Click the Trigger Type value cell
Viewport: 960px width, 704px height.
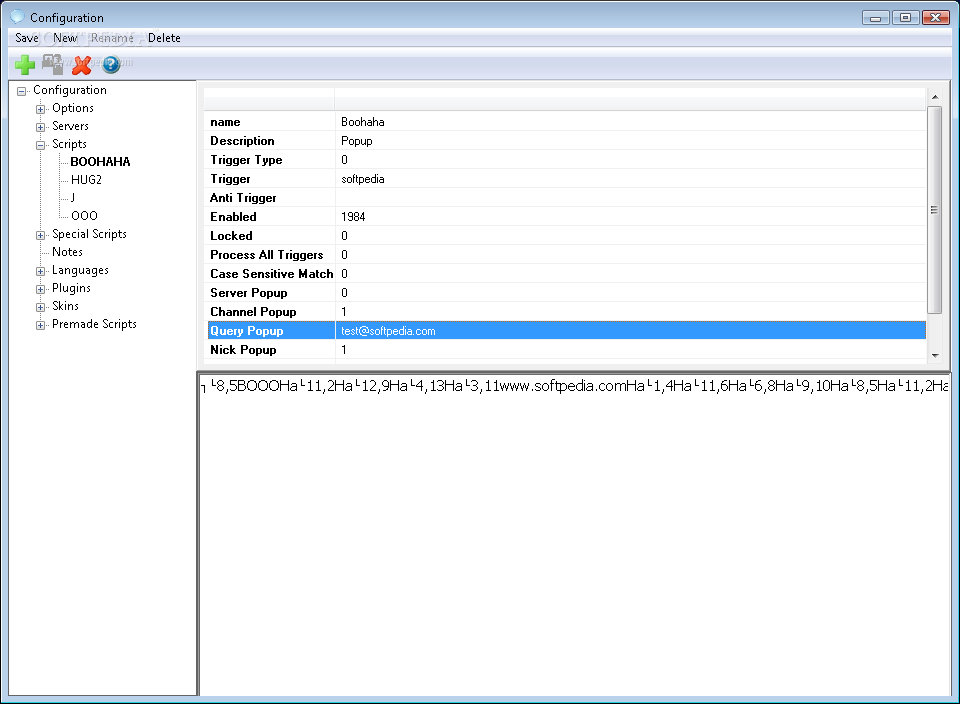pos(631,160)
